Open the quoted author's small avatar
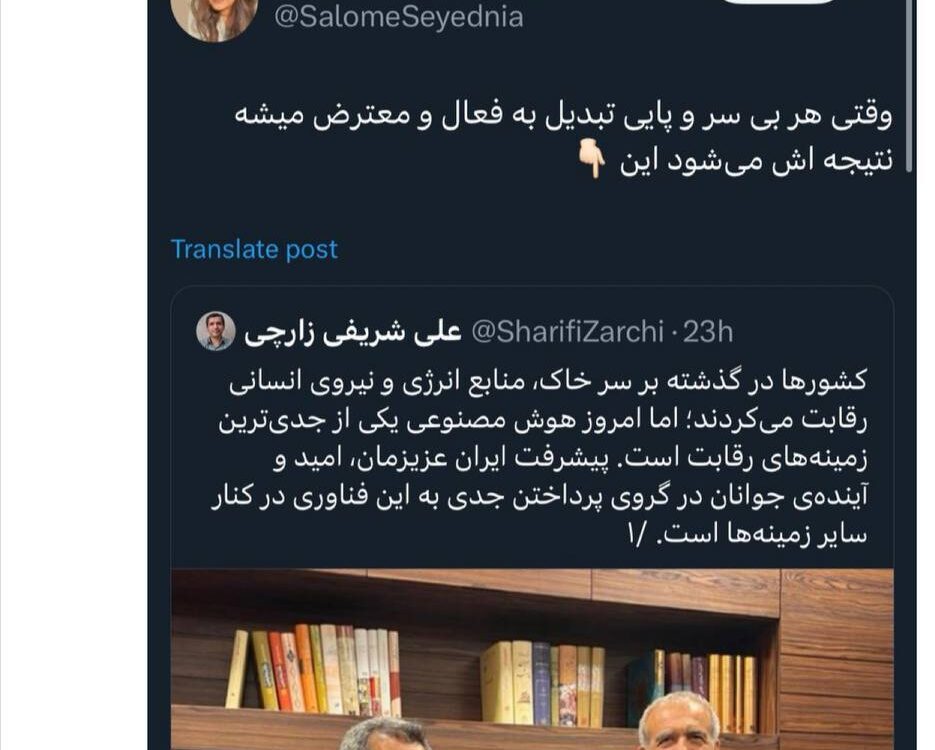 pyautogui.click(x=215, y=331)
